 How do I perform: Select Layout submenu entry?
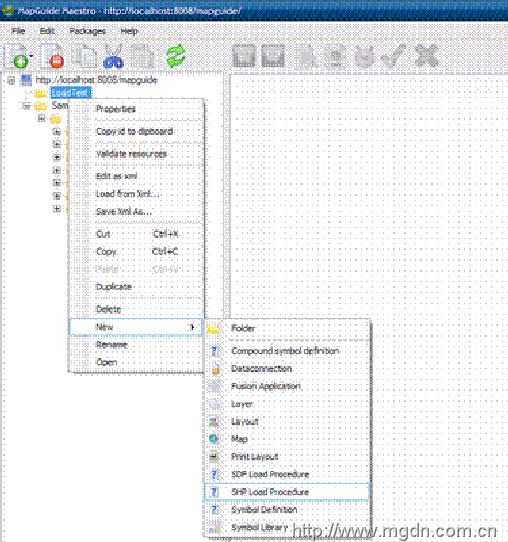[288, 421]
